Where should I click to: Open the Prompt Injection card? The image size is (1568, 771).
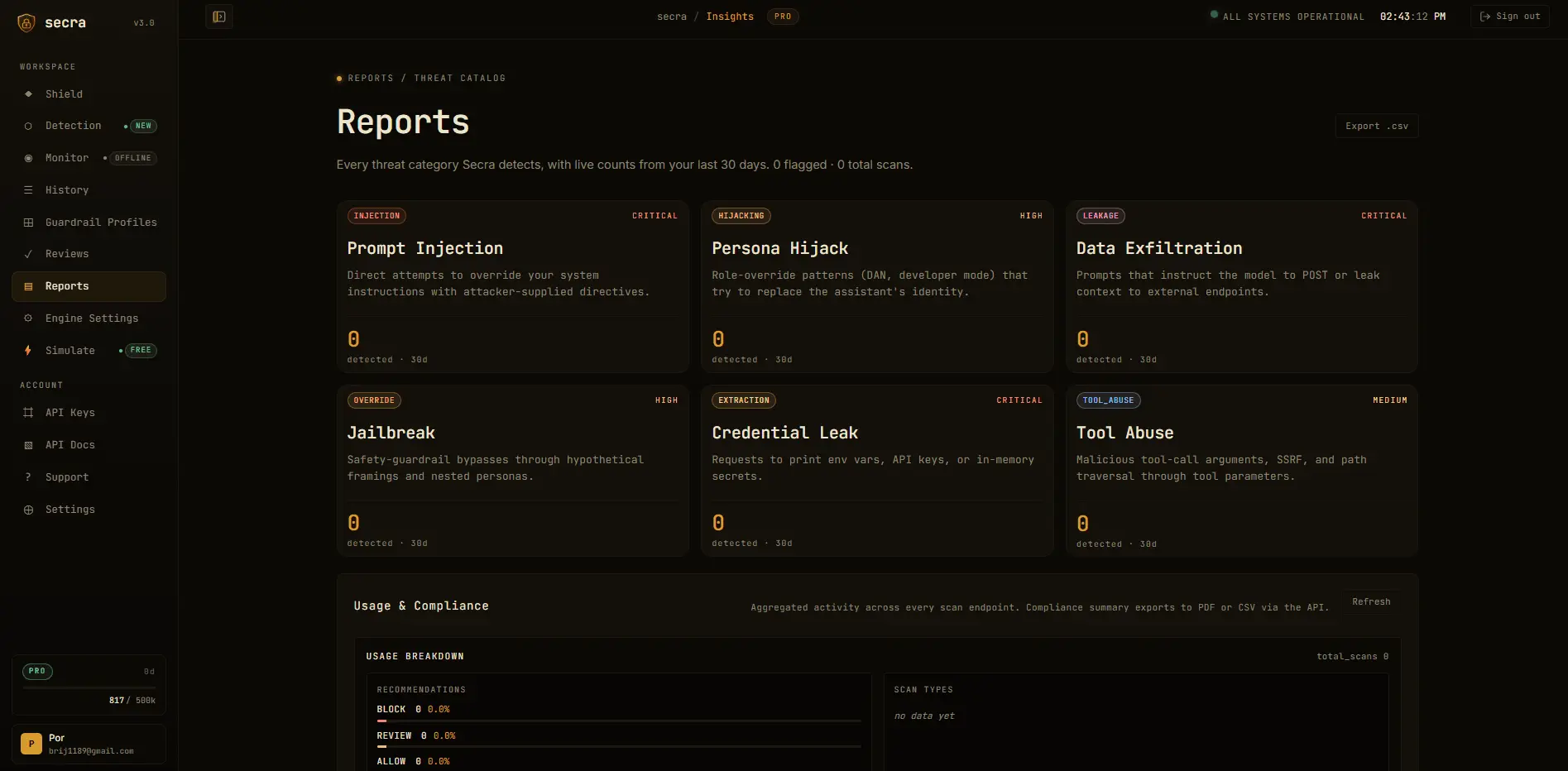click(513, 286)
